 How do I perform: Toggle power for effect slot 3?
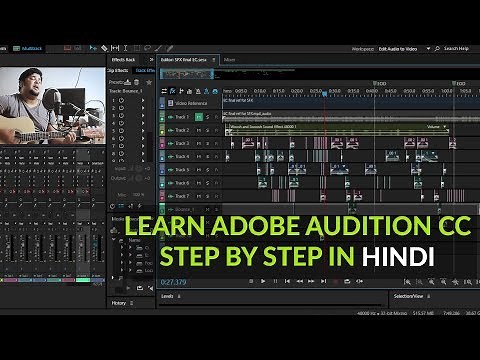tap(121, 116)
